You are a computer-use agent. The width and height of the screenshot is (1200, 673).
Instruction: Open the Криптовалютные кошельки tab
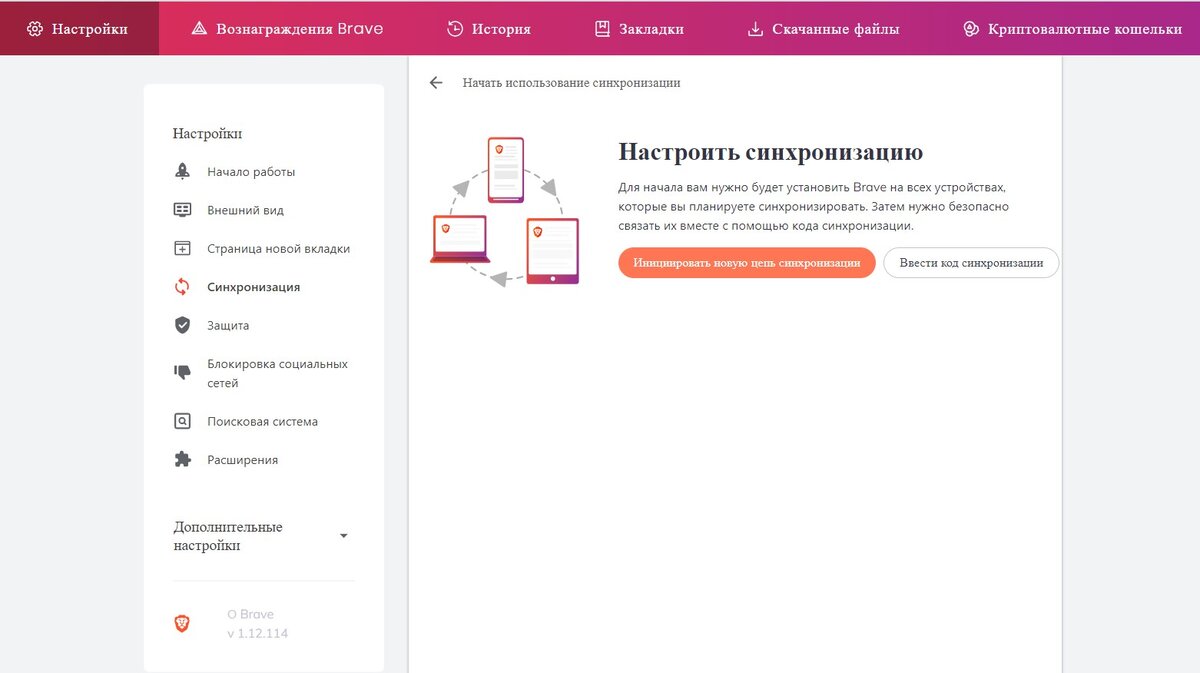tap(1072, 29)
